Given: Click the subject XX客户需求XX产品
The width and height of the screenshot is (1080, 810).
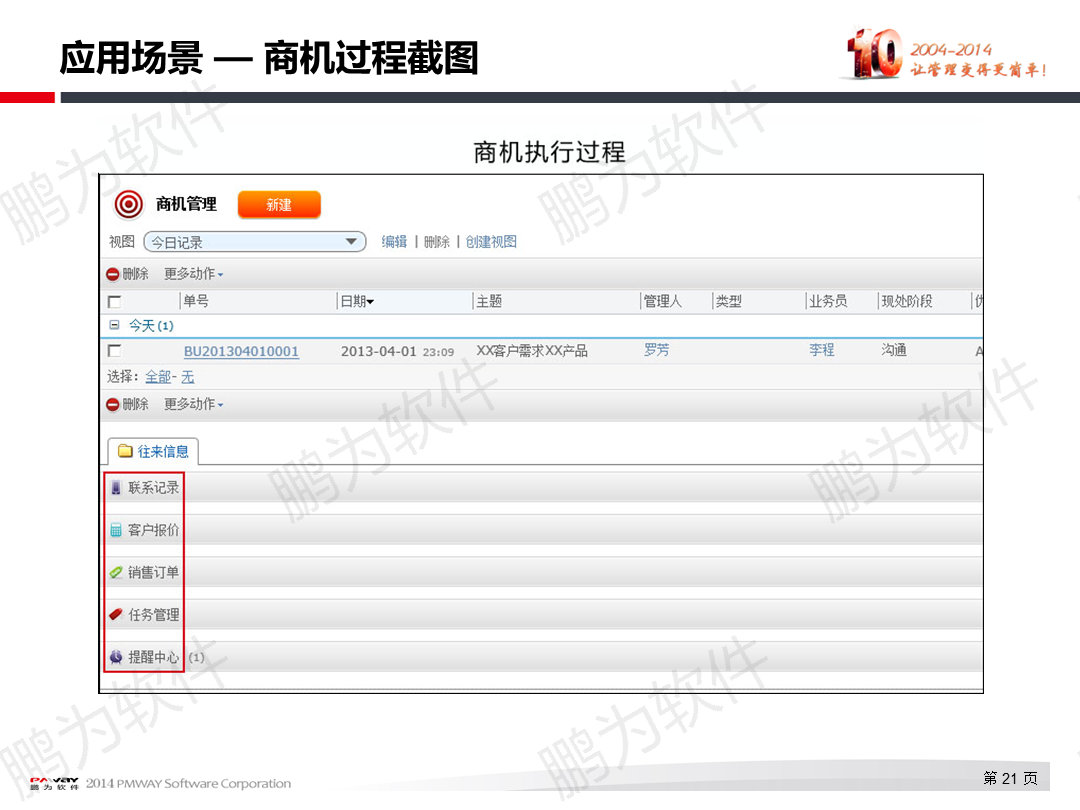Looking at the screenshot, I should pyautogui.click(x=532, y=351).
